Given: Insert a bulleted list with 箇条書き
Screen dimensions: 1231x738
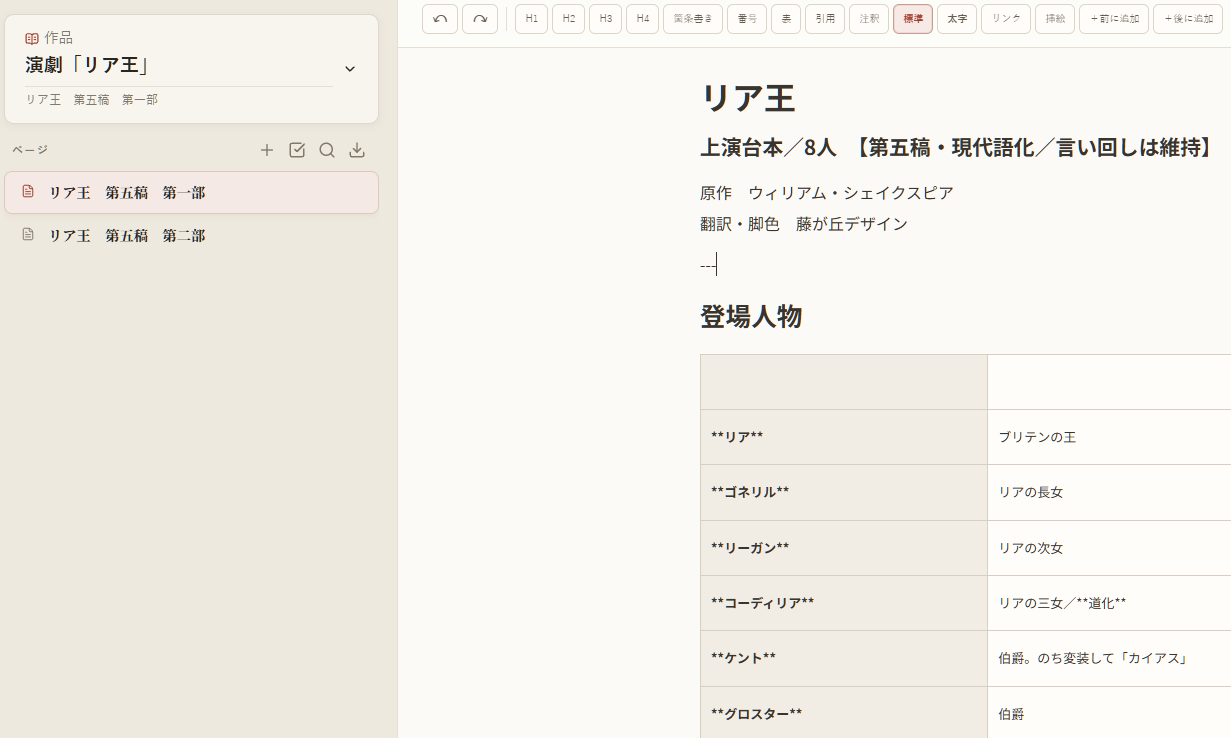Looking at the screenshot, I should coord(693,19).
